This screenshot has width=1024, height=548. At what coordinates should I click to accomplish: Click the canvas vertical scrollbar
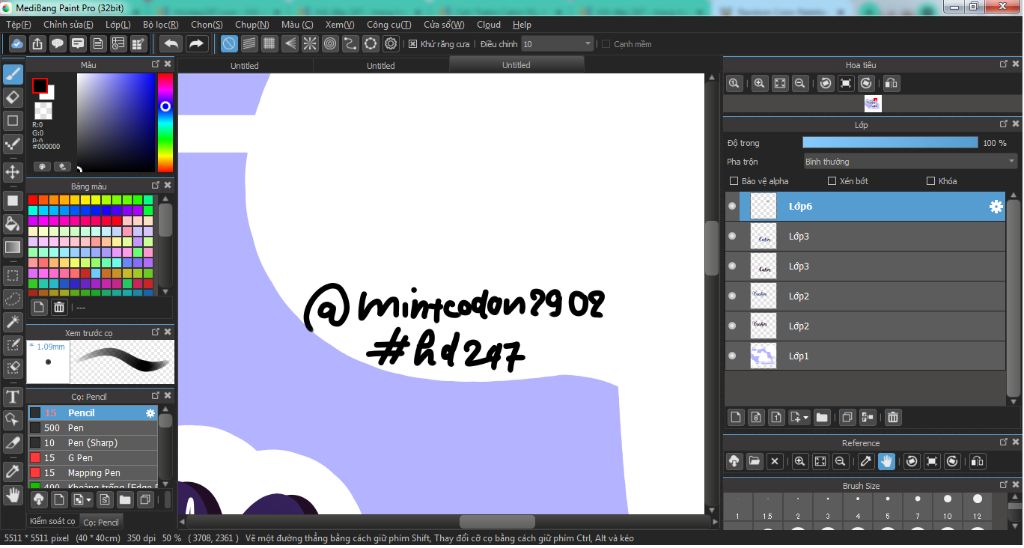tap(712, 248)
